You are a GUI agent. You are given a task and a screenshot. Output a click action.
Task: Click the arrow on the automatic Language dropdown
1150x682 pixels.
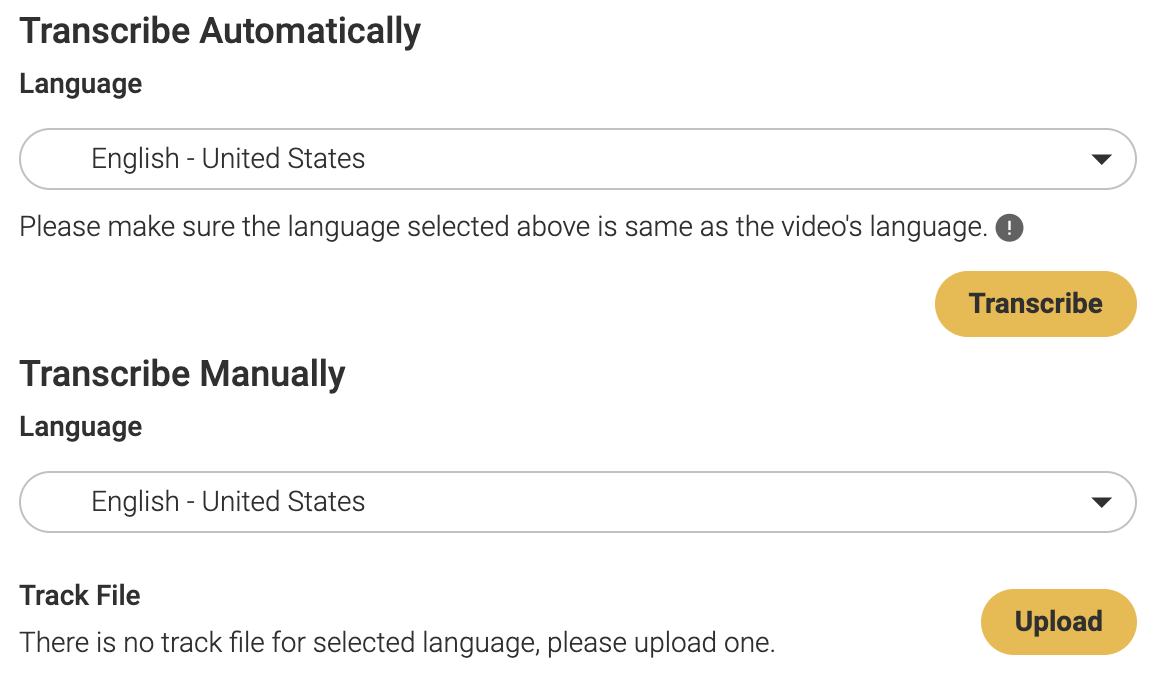(x=1101, y=159)
